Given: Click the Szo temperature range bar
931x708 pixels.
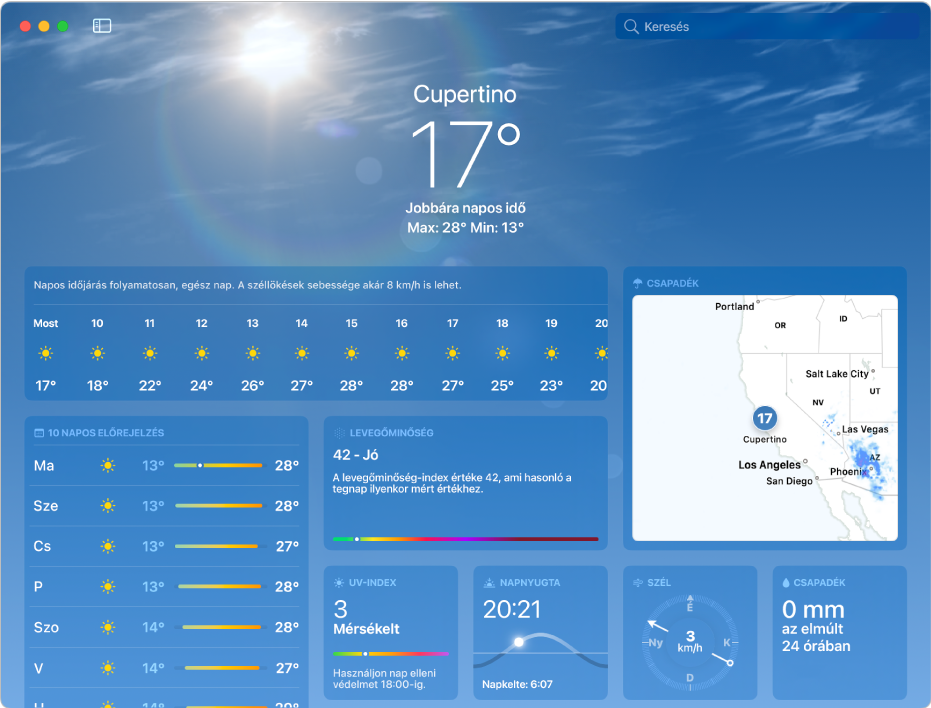Looking at the screenshot, I should pyautogui.click(x=221, y=627).
